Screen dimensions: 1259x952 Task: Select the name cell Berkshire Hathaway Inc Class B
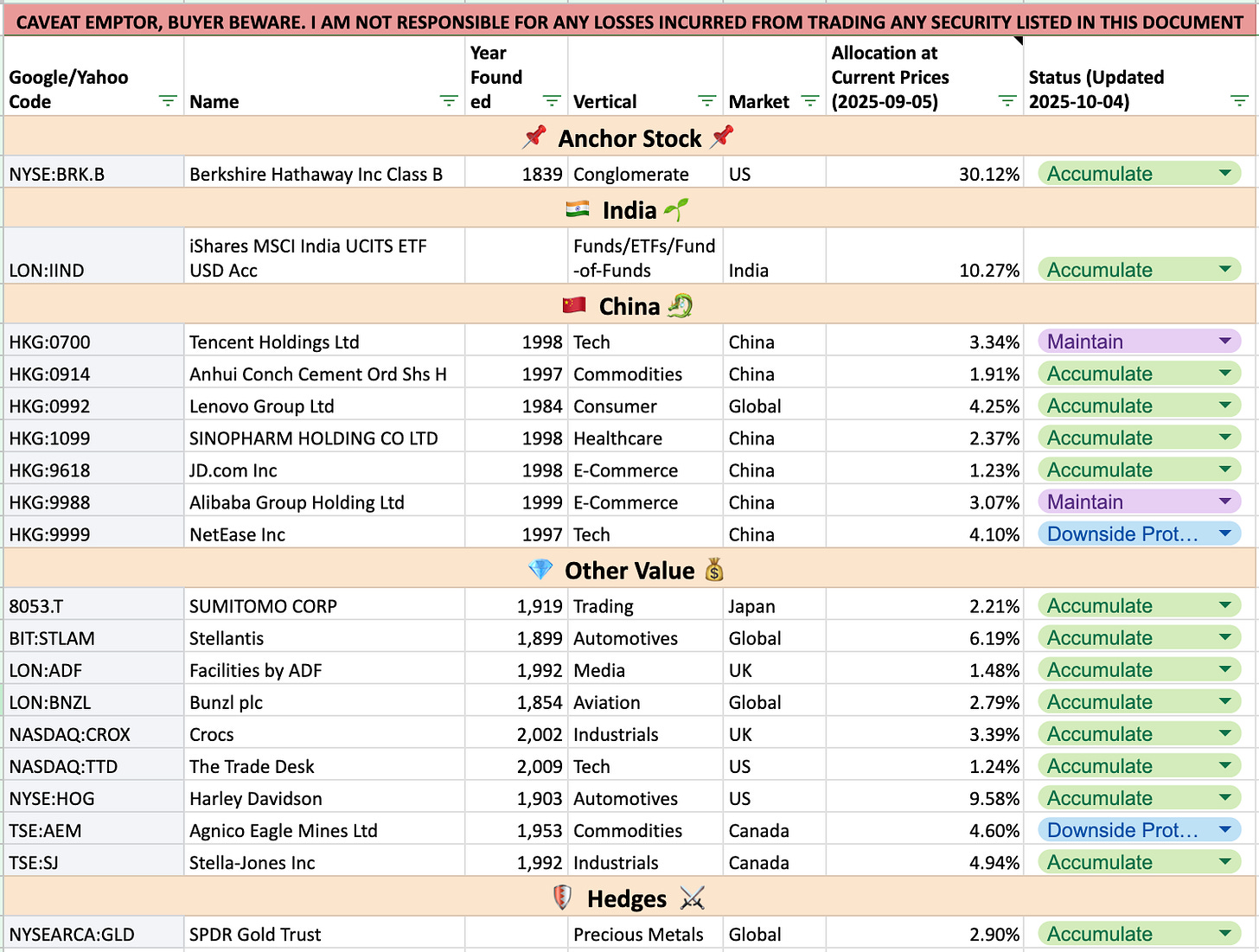click(324, 172)
